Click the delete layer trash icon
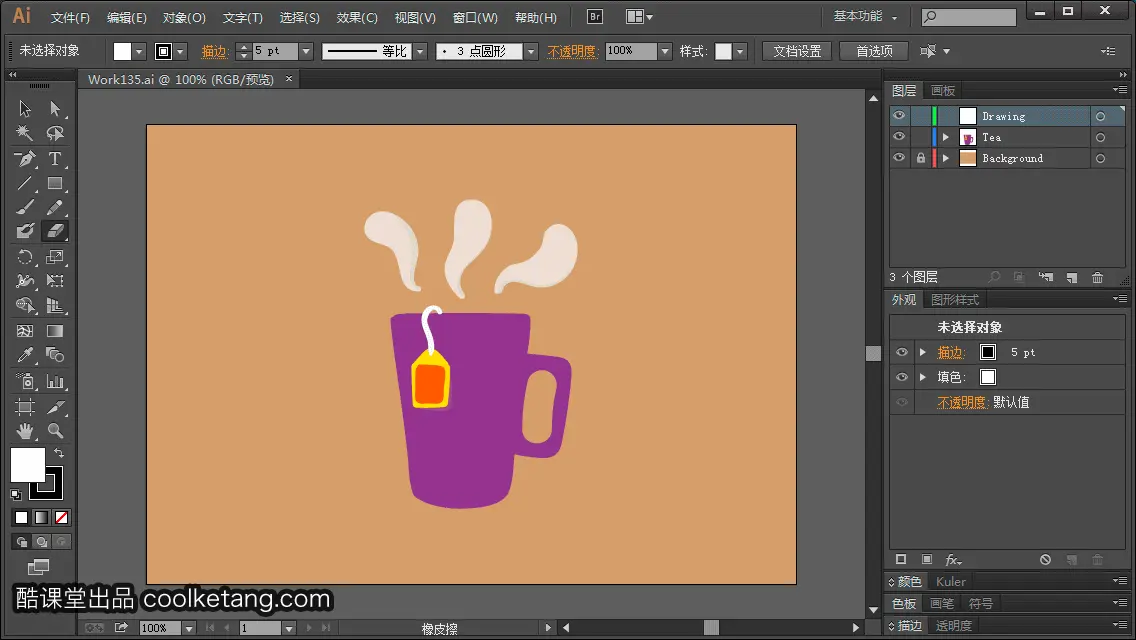 pos(1098,277)
